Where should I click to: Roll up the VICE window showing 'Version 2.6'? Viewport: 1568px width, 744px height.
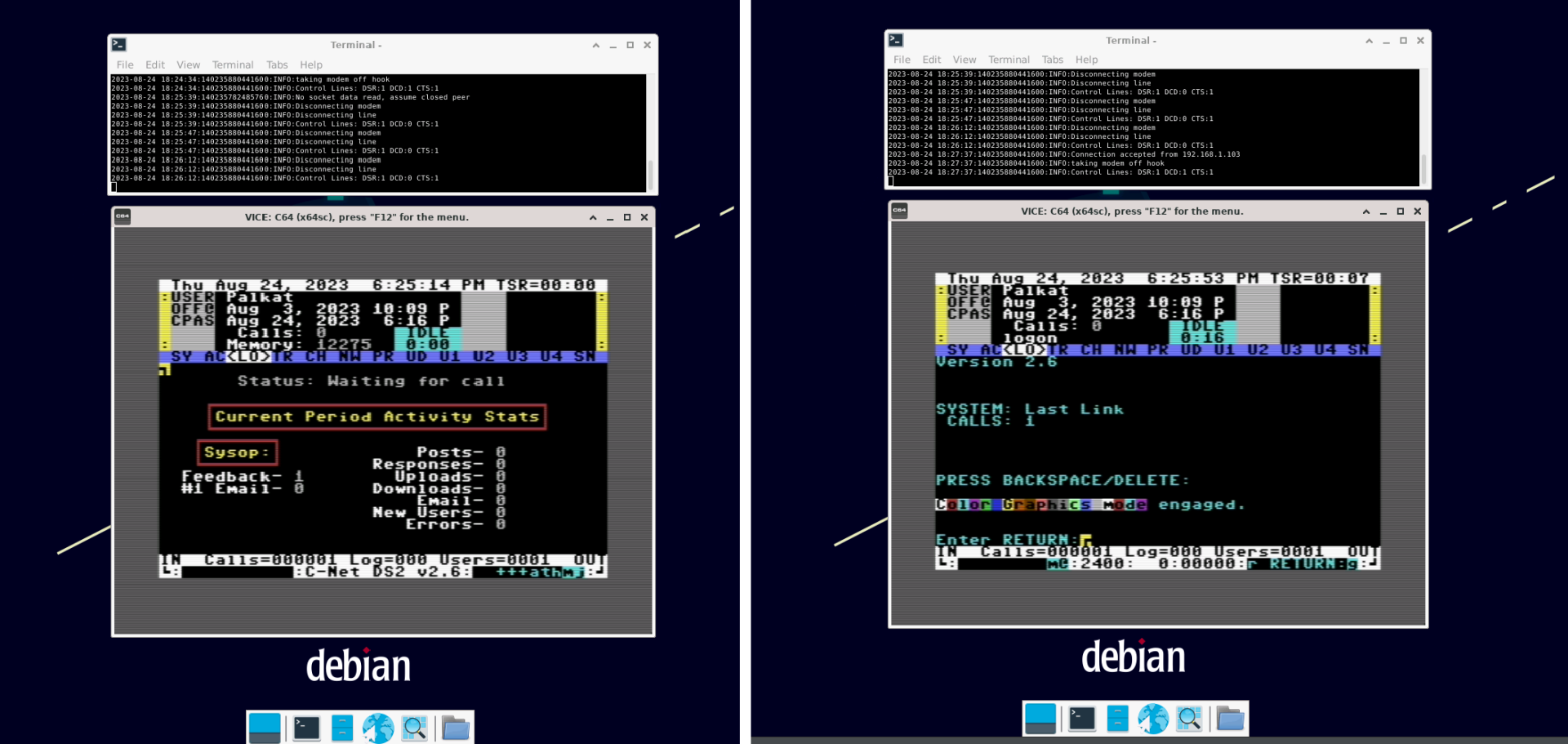(1365, 212)
